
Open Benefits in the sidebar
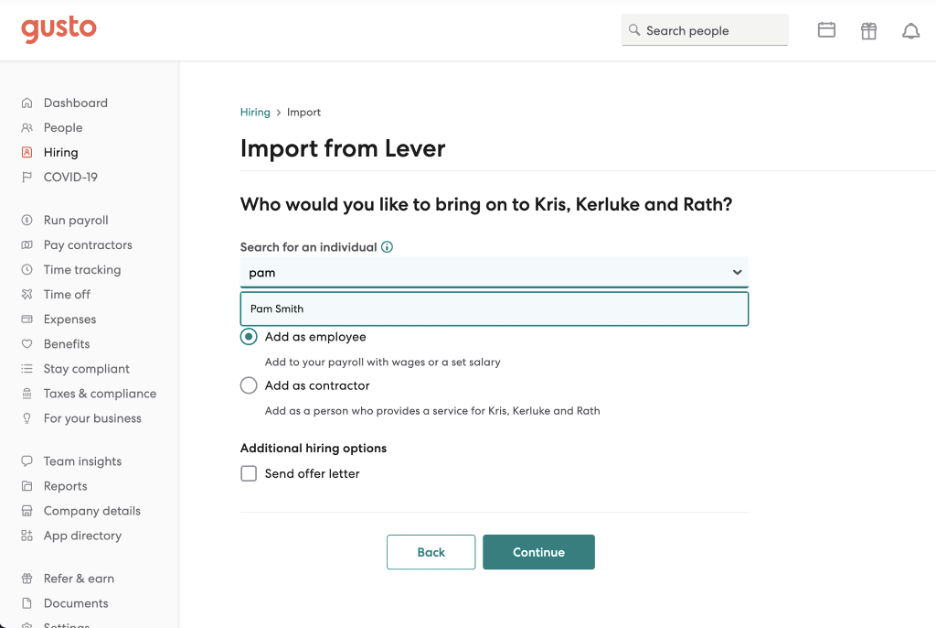[x=66, y=344]
